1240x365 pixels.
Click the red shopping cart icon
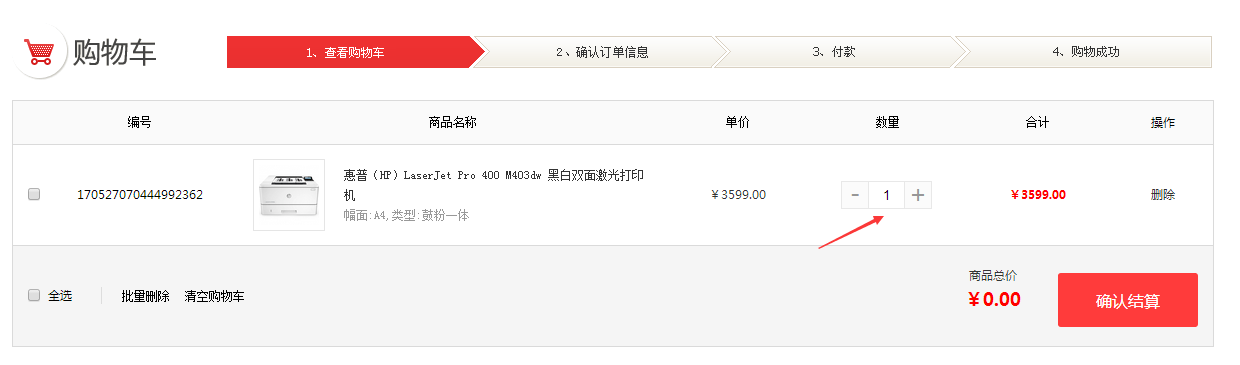click(x=39, y=51)
